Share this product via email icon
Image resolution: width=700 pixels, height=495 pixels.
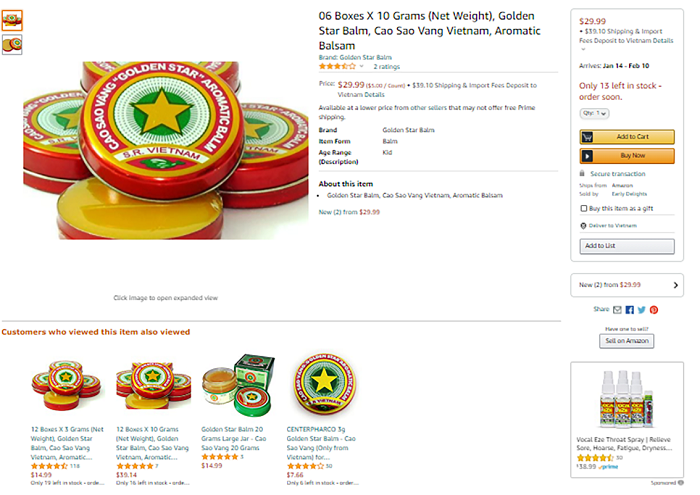618,310
